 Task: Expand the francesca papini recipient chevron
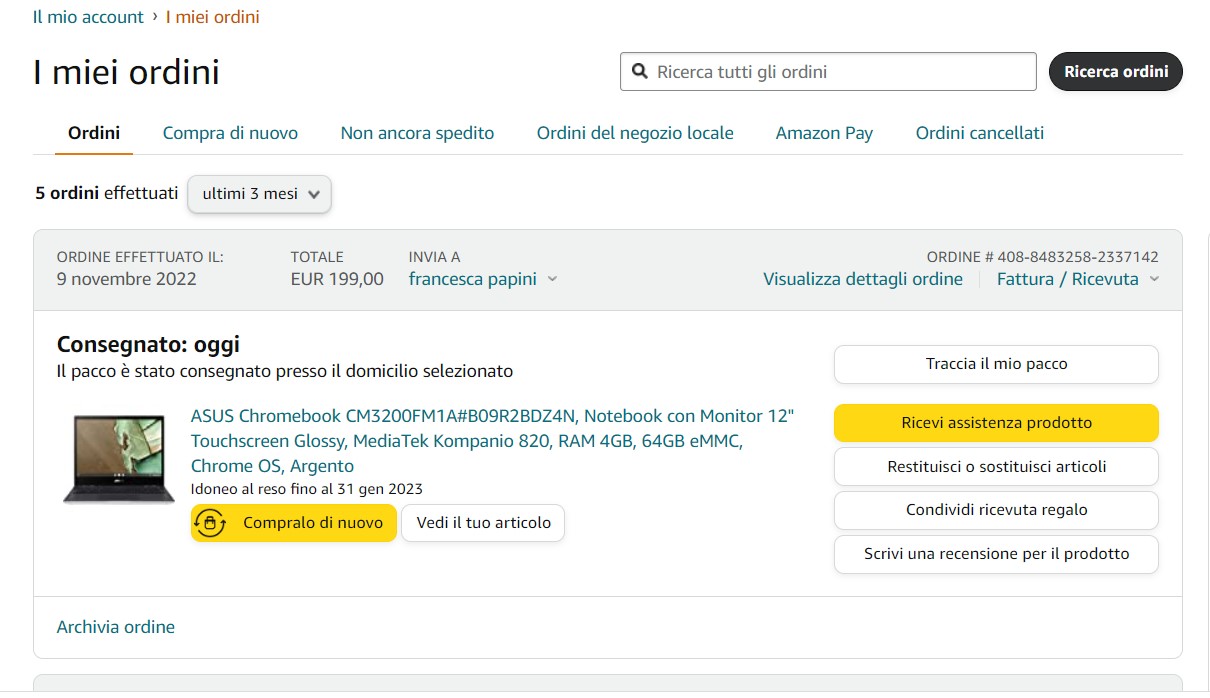tap(552, 280)
